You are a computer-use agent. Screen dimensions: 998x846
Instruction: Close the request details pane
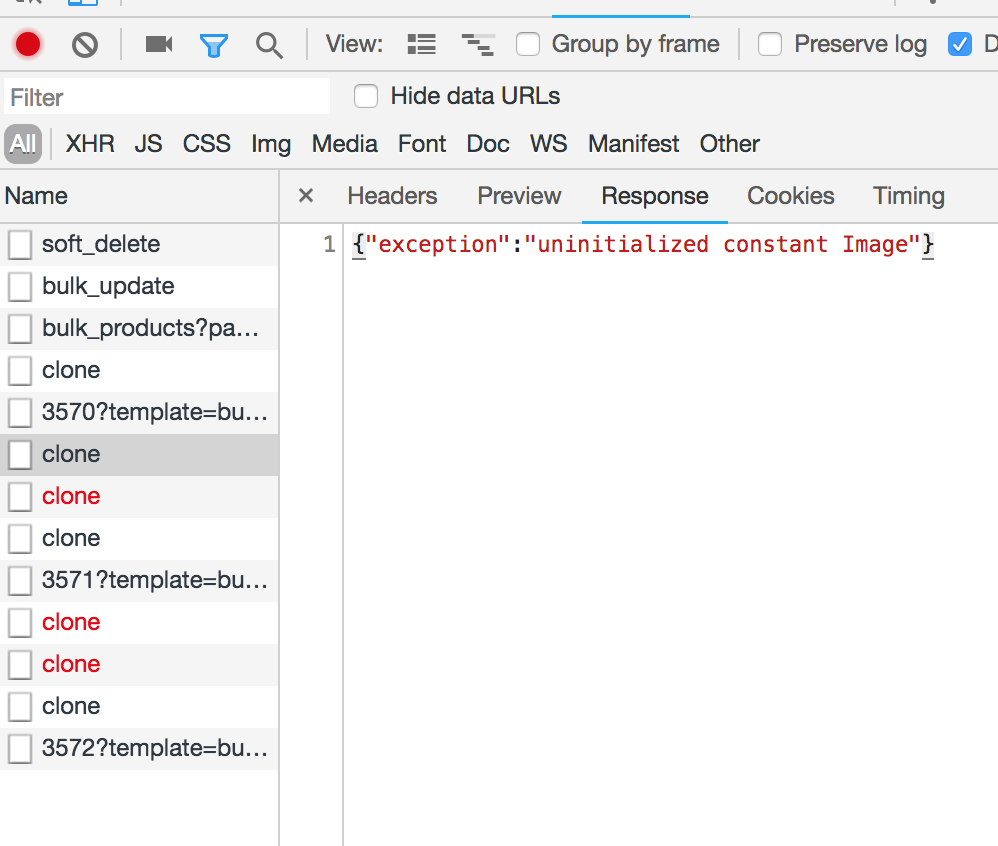point(306,195)
